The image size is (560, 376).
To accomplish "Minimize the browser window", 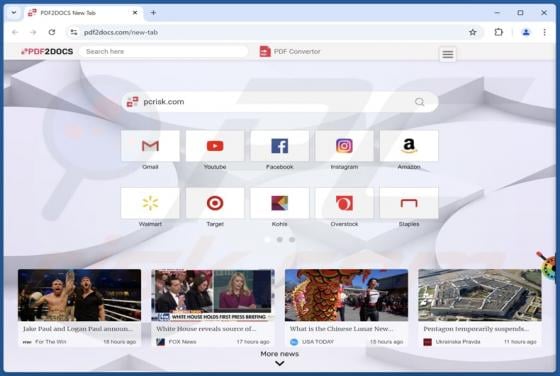I will [x=497, y=13].
